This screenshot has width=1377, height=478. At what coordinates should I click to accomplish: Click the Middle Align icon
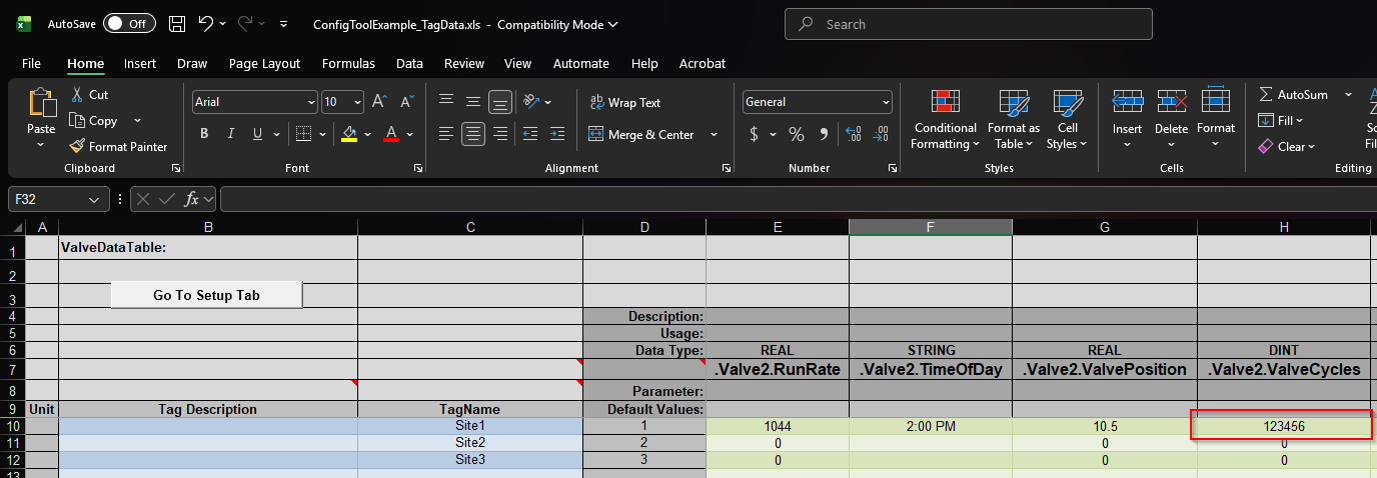(x=473, y=101)
